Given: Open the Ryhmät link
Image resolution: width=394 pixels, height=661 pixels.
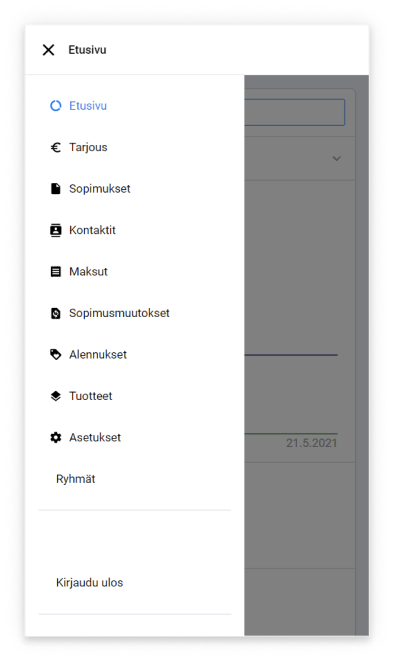Looking at the screenshot, I should (x=75, y=479).
